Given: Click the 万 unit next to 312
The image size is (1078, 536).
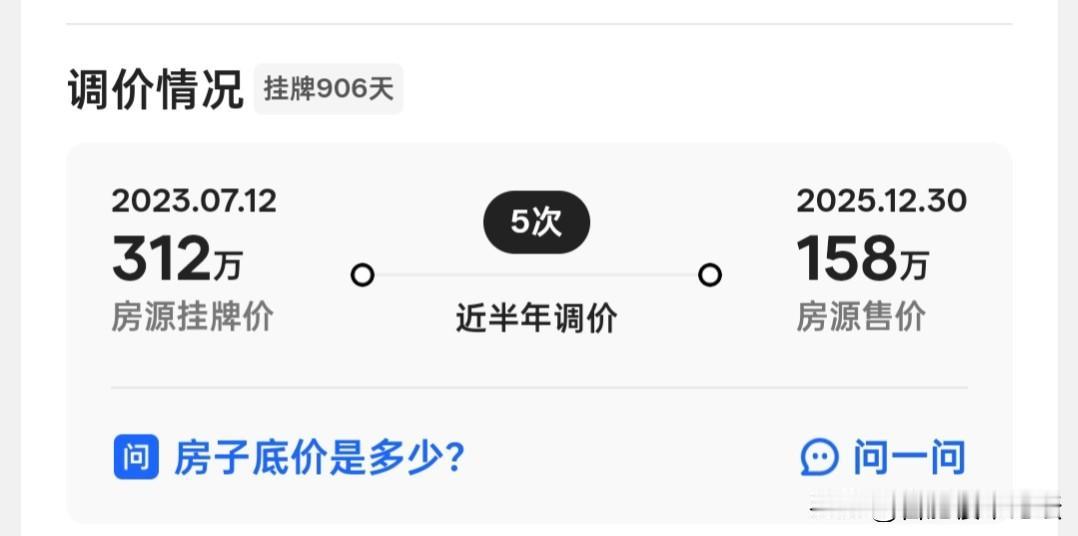Looking at the screenshot, I should (228, 265).
